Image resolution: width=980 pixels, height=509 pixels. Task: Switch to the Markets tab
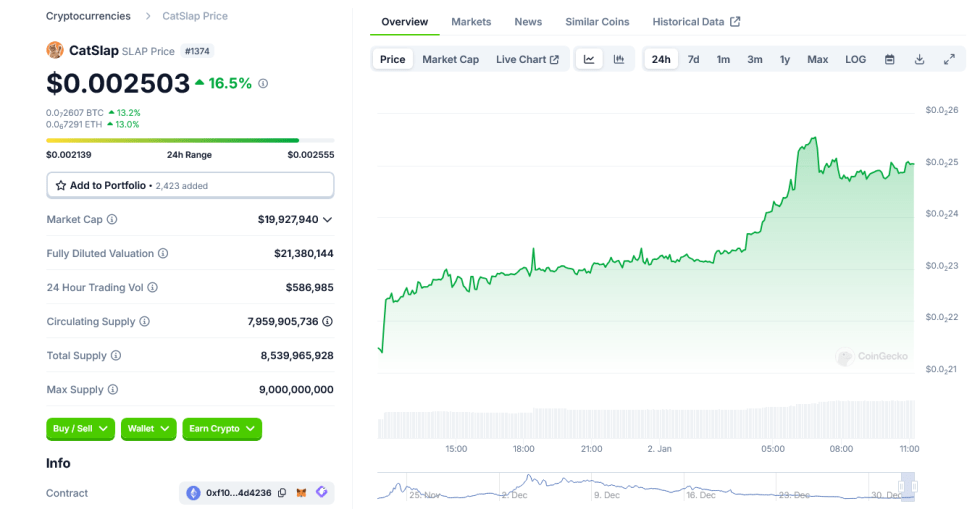coord(471,22)
